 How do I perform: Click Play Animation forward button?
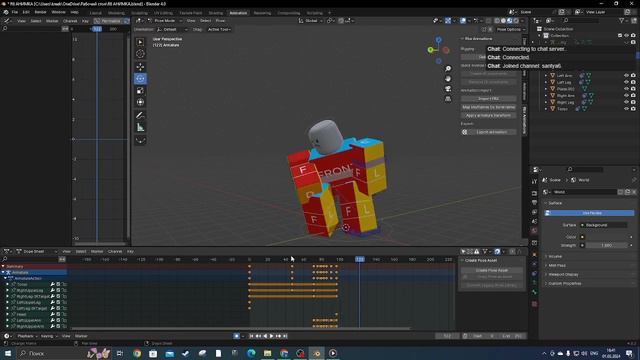point(271,336)
